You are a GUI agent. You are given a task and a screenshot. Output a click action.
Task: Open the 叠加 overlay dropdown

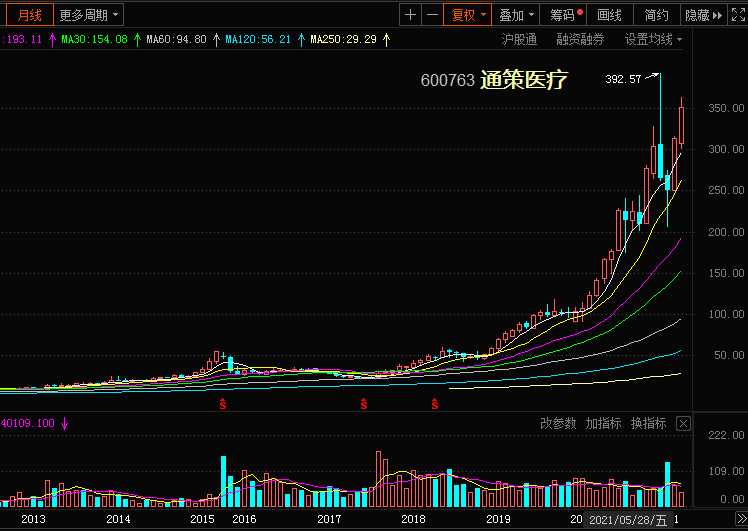(516, 15)
